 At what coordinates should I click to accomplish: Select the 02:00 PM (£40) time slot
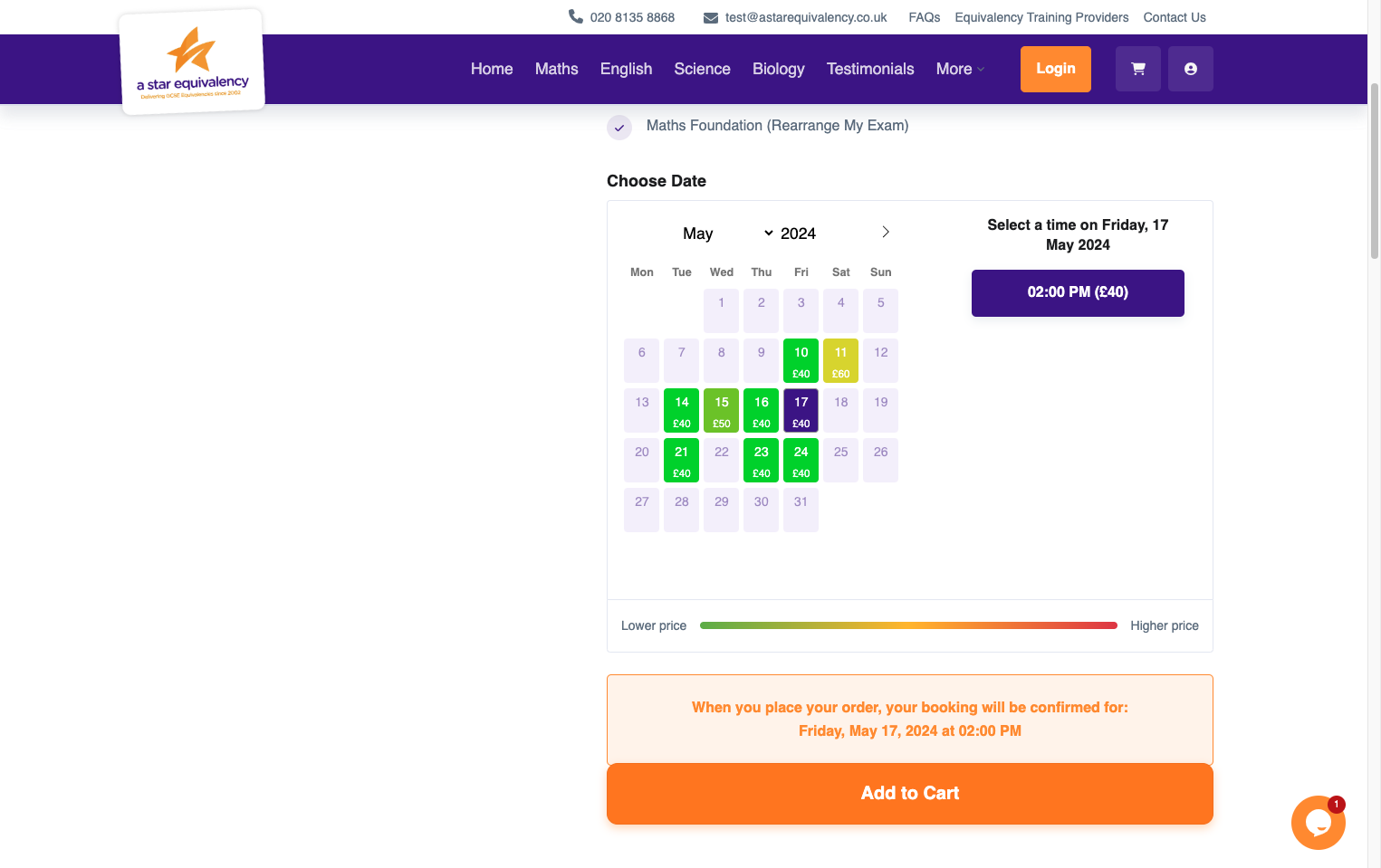[x=1078, y=292]
